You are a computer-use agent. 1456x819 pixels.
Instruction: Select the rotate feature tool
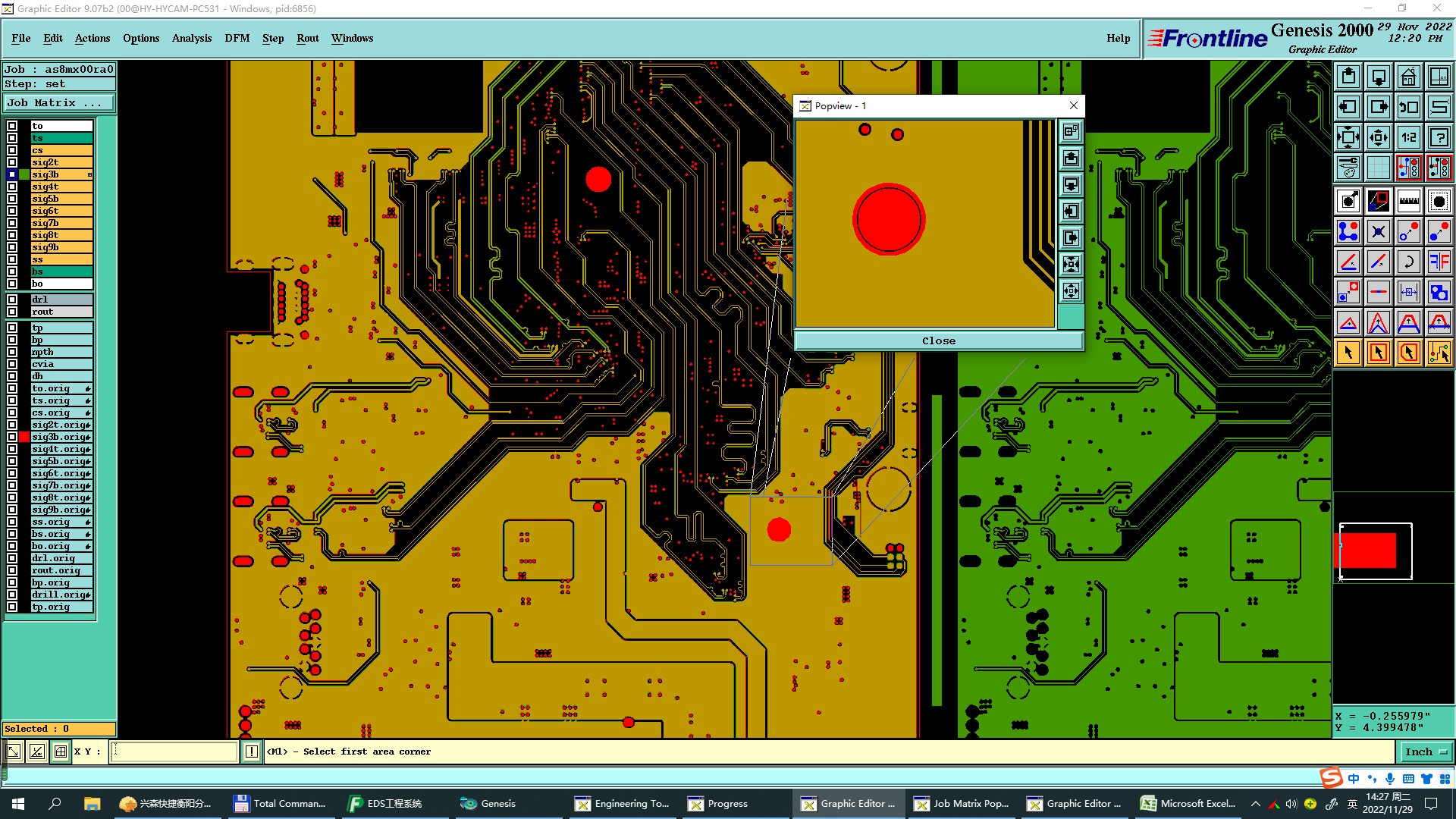(1408, 262)
